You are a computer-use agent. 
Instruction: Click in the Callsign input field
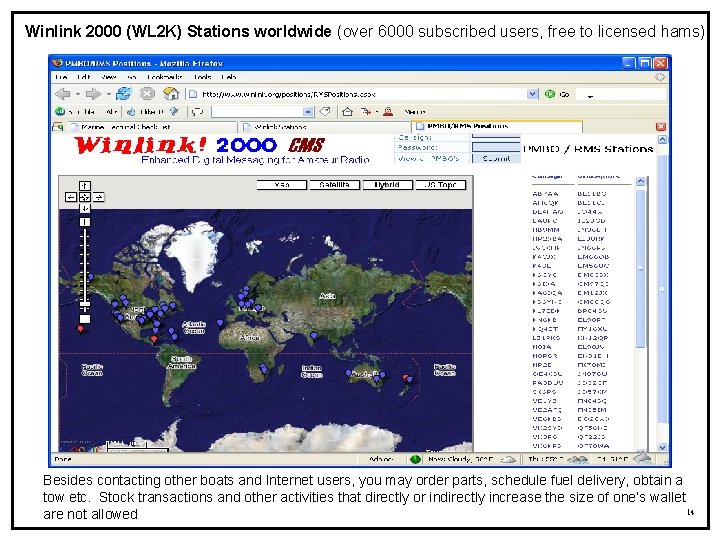[496, 137]
